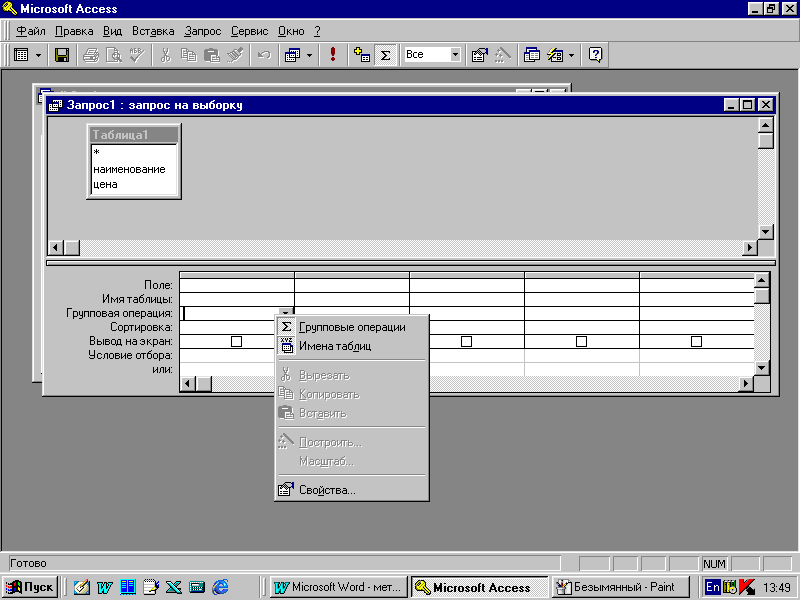Run the query with the exclamation icon
The width and height of the screenshot is (800, 600).
point(333,55)
